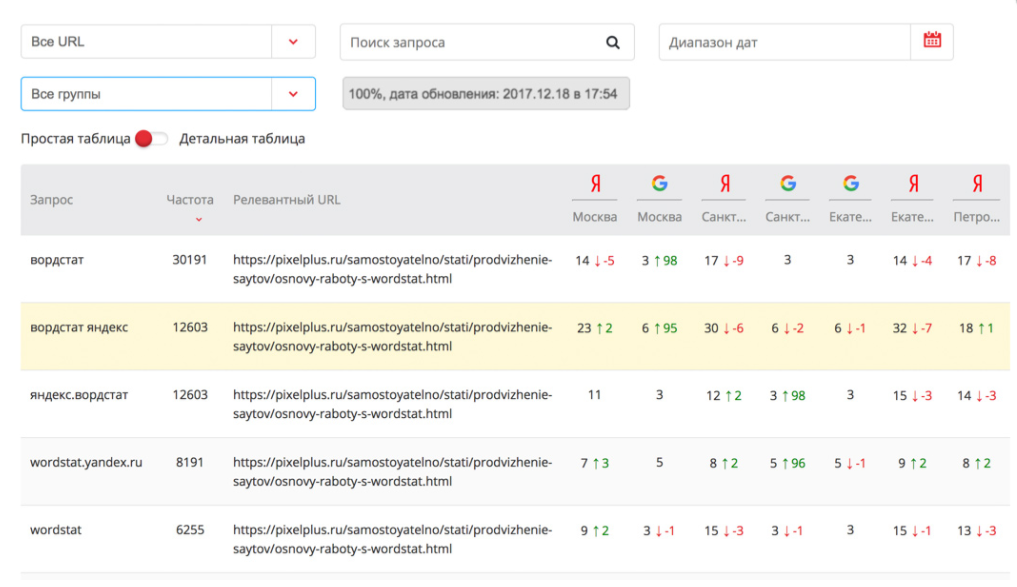Open the calendar date picker icon
Screen dimensions: 1017x587
click(932, 41)
